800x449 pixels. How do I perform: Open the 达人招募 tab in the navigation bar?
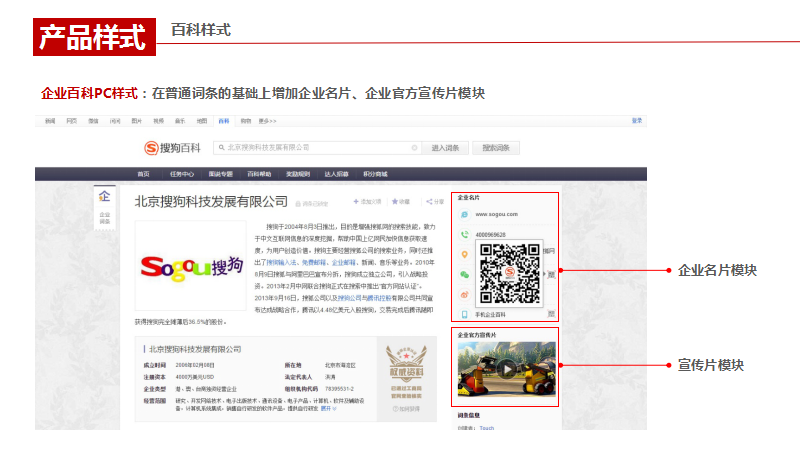(x=336, y=174)
